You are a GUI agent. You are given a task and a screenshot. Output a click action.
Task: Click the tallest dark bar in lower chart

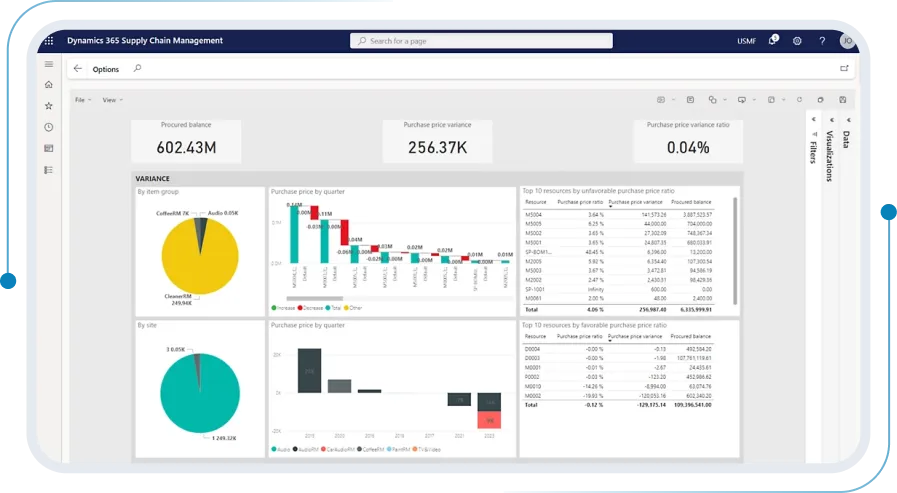(x=309, y=371)
